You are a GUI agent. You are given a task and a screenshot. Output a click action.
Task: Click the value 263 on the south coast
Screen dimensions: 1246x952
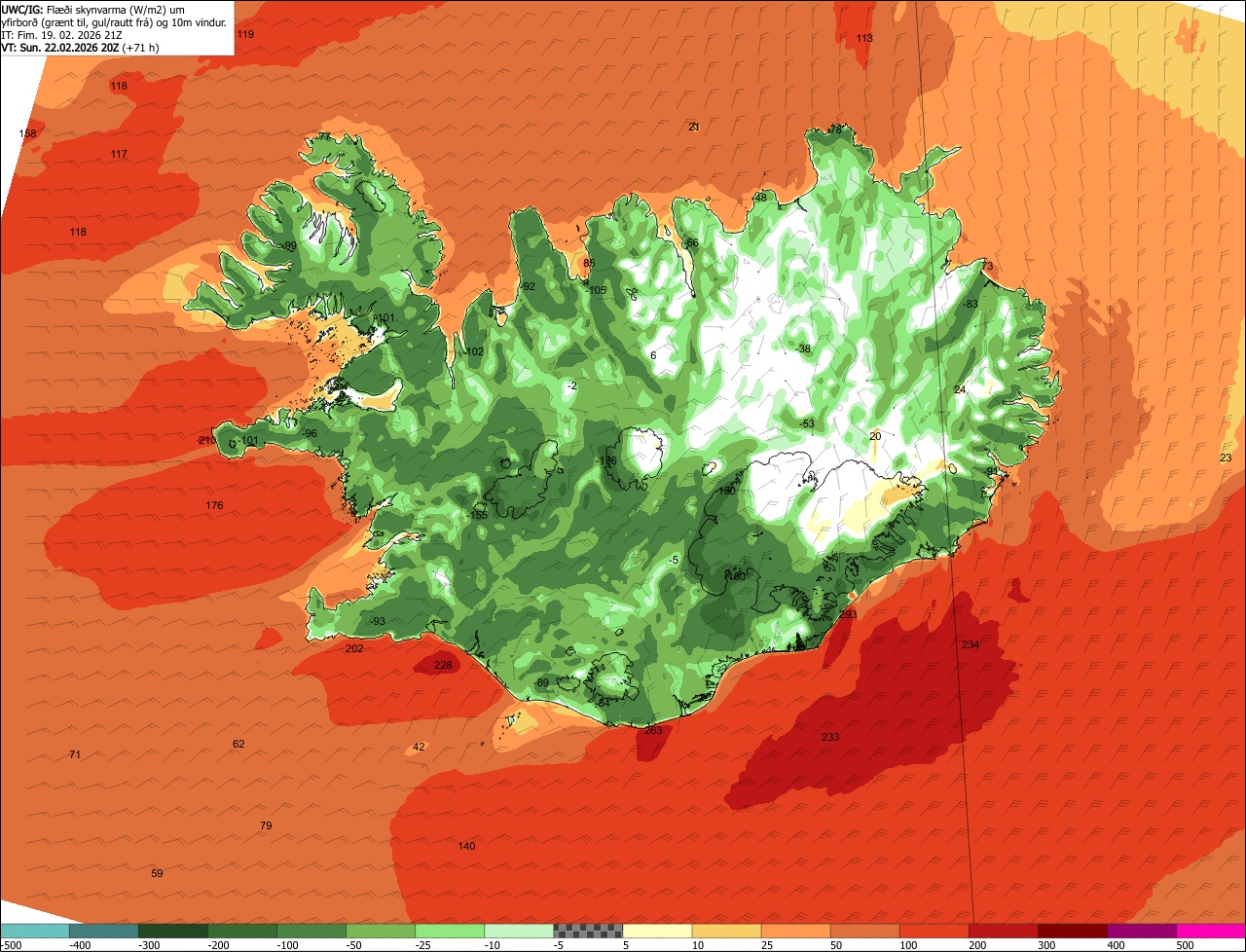tap(653, 730)
